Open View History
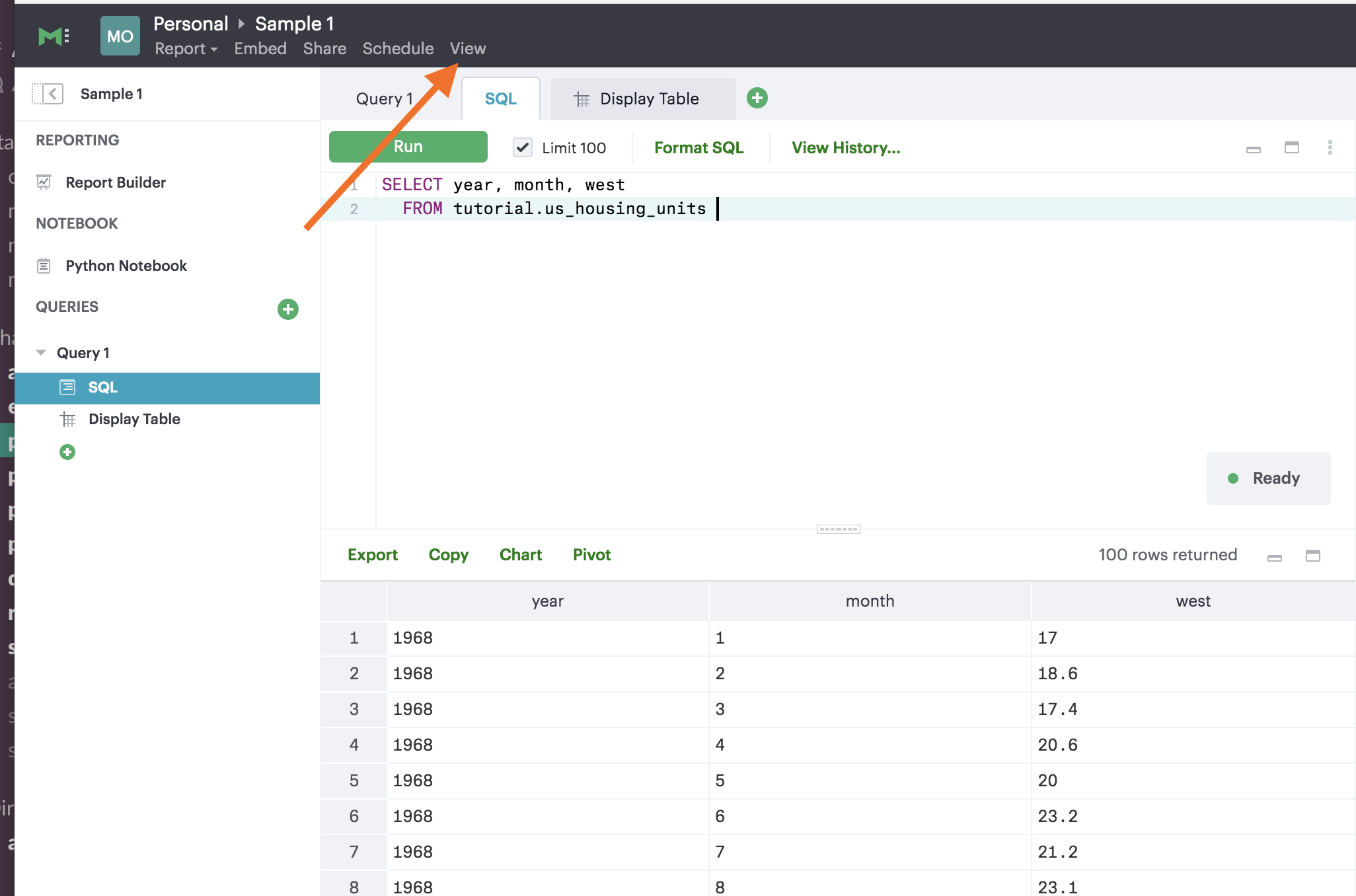Screen dimensions: 1356x896 [x=846, y=148]
